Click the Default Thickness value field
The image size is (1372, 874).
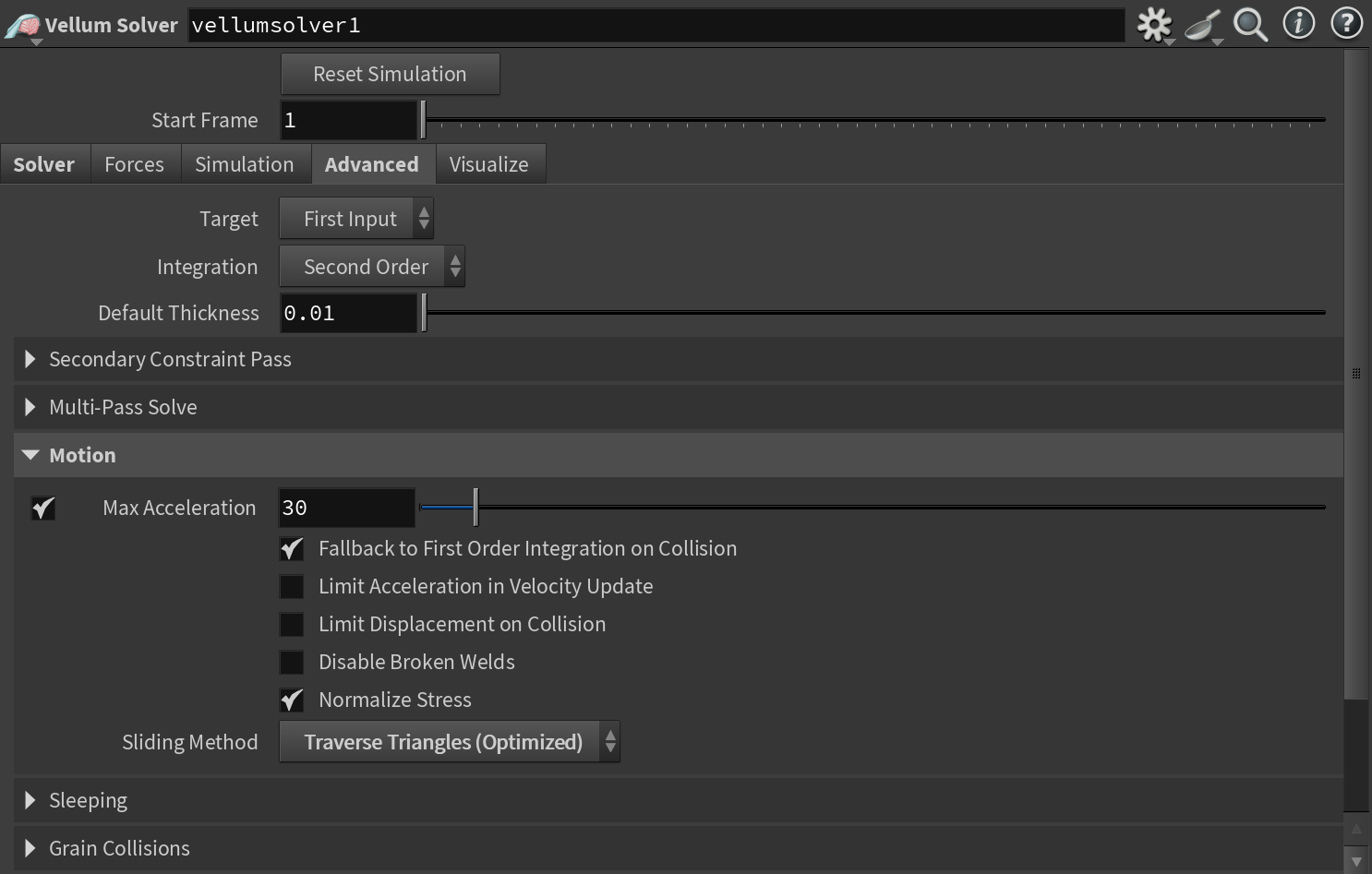click(x=349, y=314)
